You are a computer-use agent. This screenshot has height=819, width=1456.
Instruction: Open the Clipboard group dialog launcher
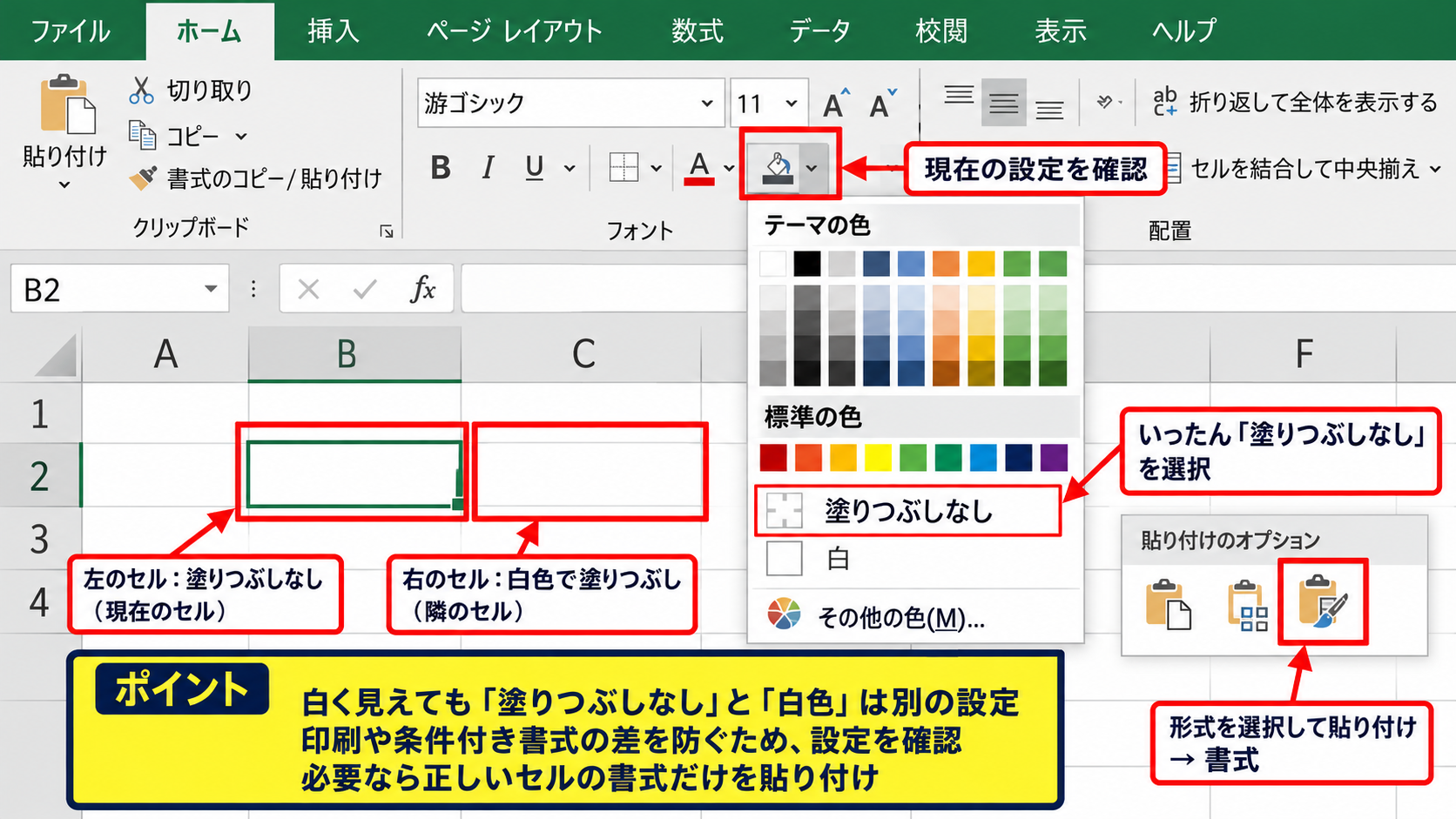pyautogui.click(x=386, y=231)
